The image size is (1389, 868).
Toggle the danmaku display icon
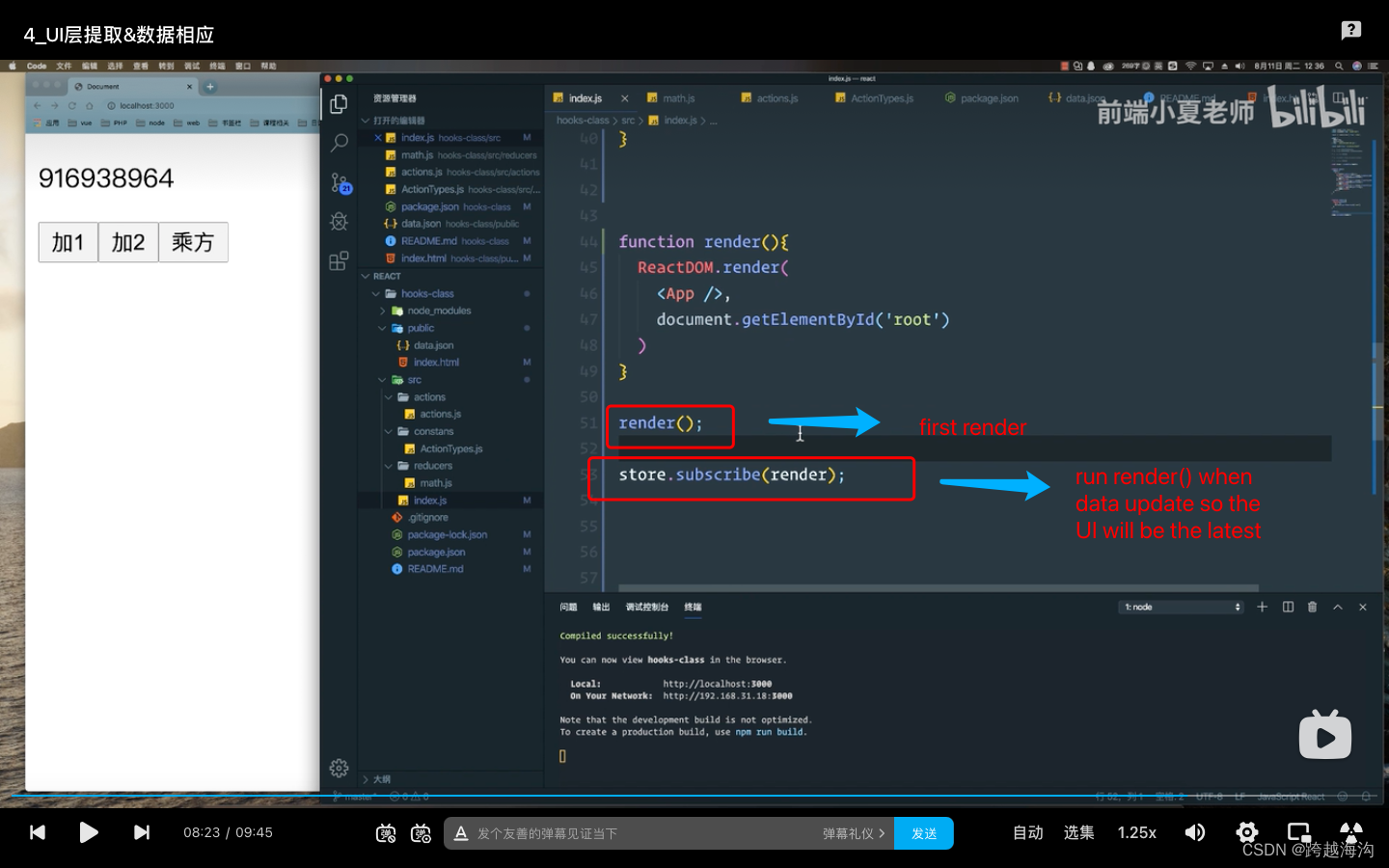(386, 833)
